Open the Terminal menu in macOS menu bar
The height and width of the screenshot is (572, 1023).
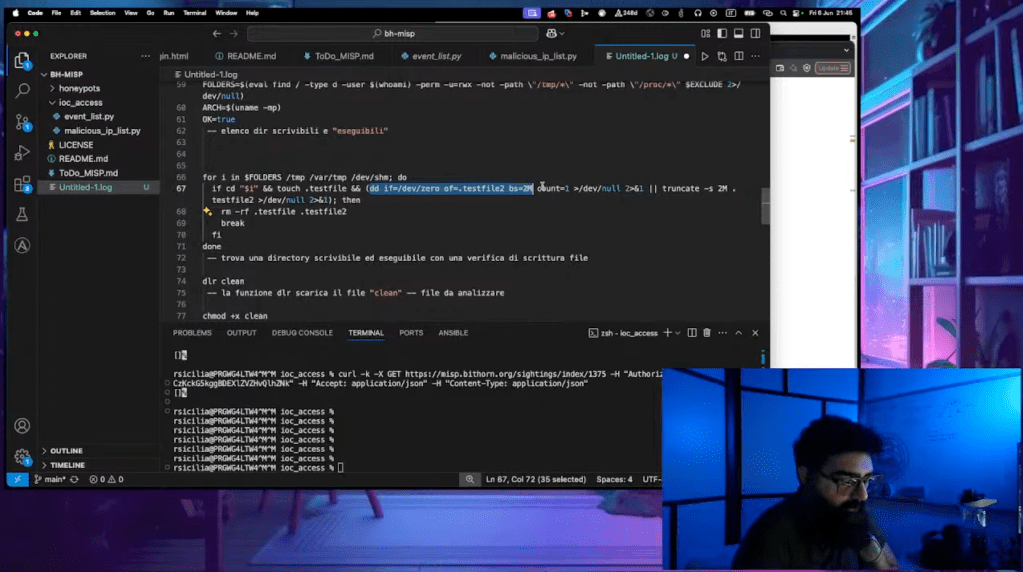(194, 12)
